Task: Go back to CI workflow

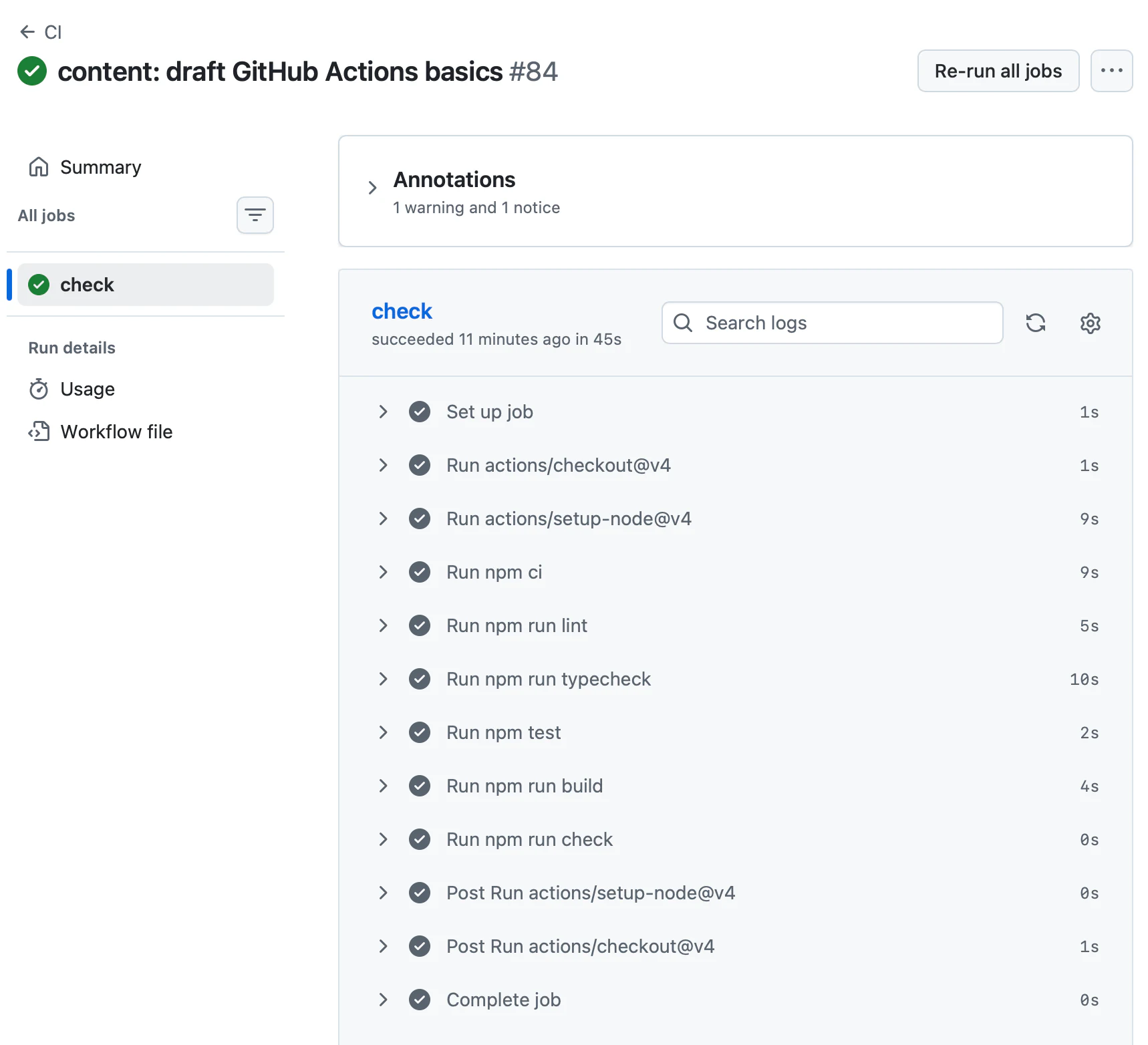Action: pyautogui.click(x=41, y=32)
